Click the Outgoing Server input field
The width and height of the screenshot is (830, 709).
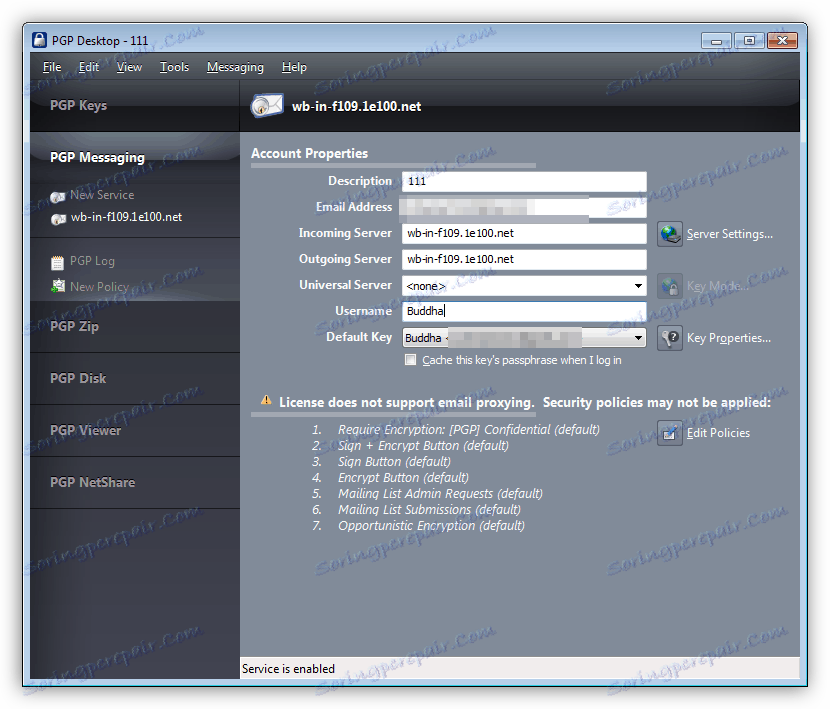(524, 259)
